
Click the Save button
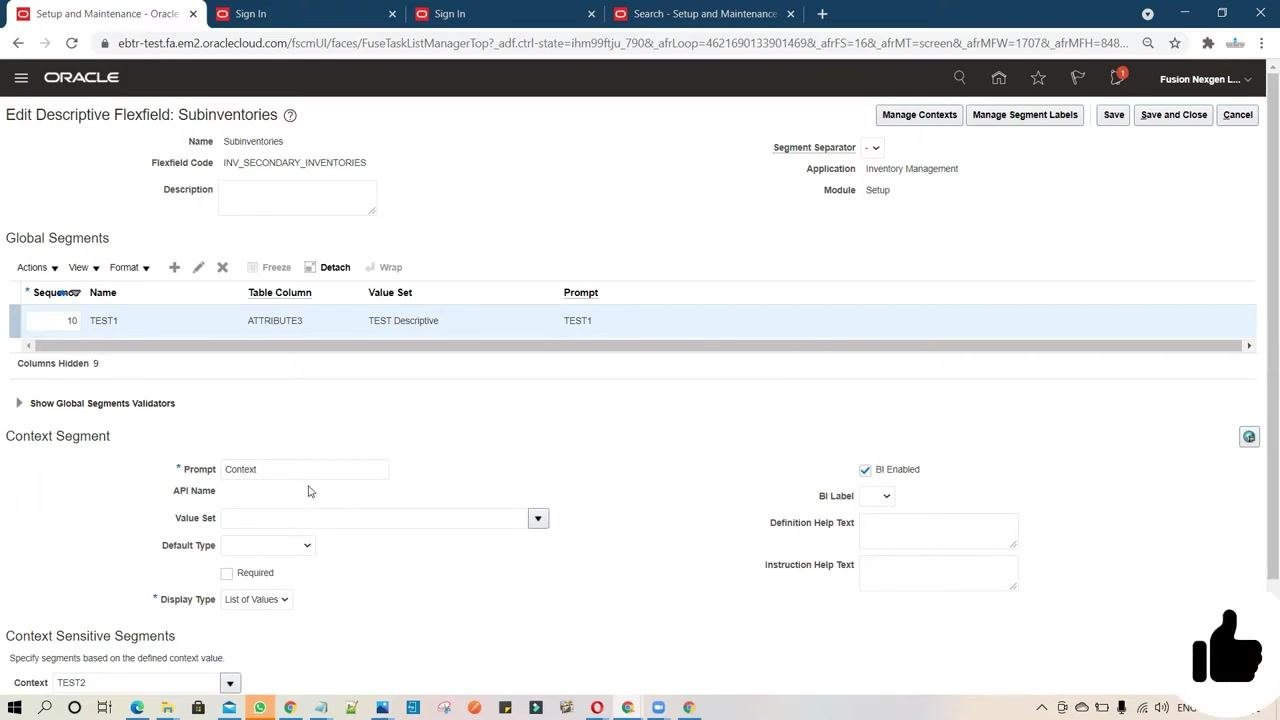[x=1113, y=115]
